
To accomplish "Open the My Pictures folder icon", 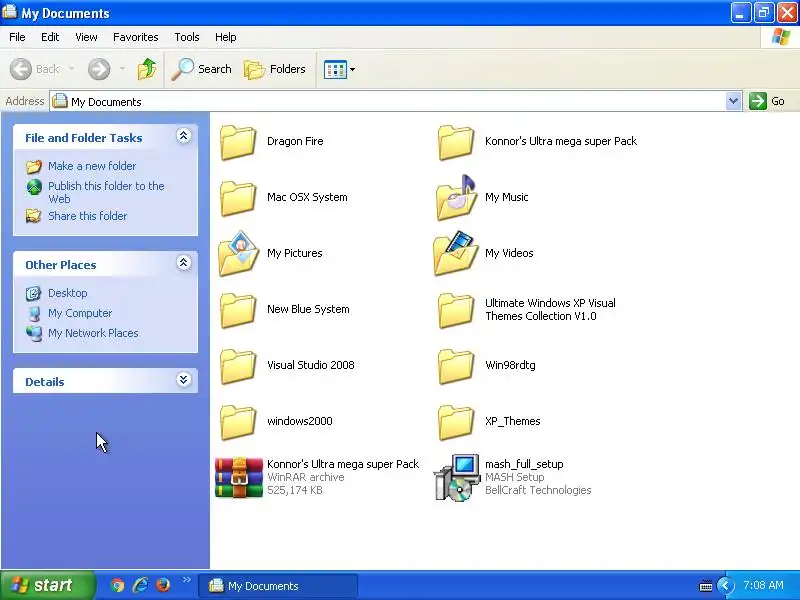I will pos(238,253).
